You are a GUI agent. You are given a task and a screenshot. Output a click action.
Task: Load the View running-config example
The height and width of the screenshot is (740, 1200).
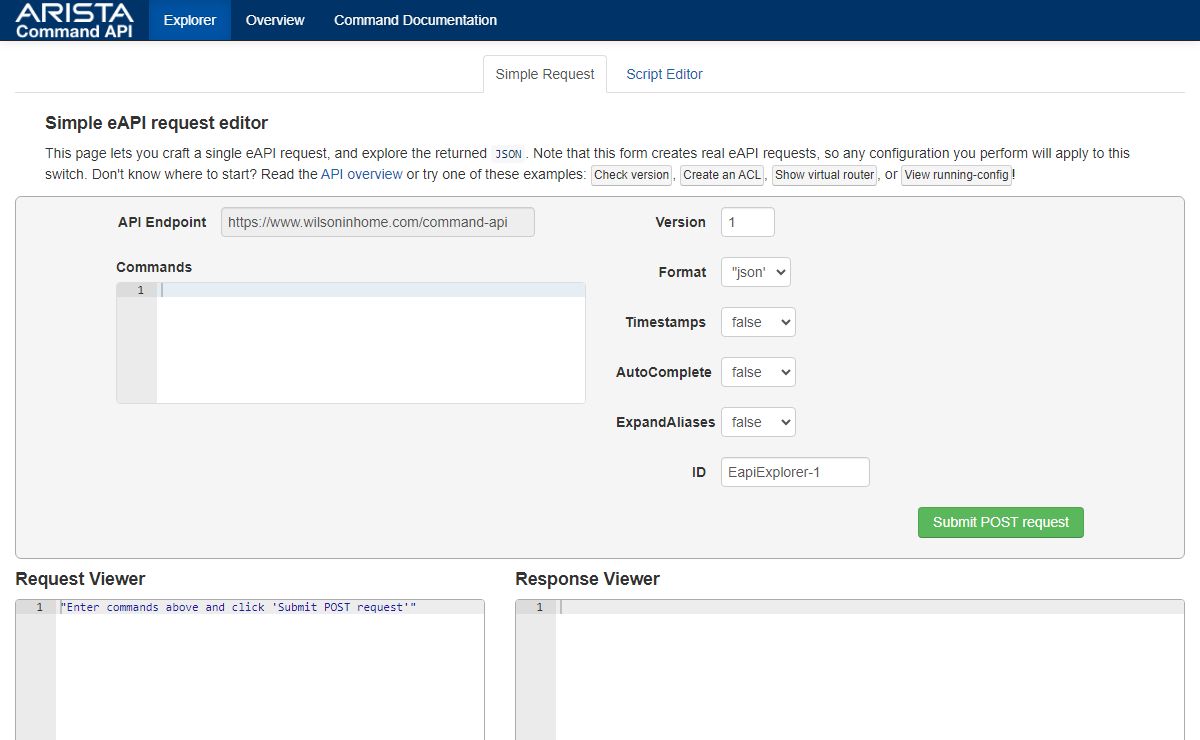coord(956,175)
